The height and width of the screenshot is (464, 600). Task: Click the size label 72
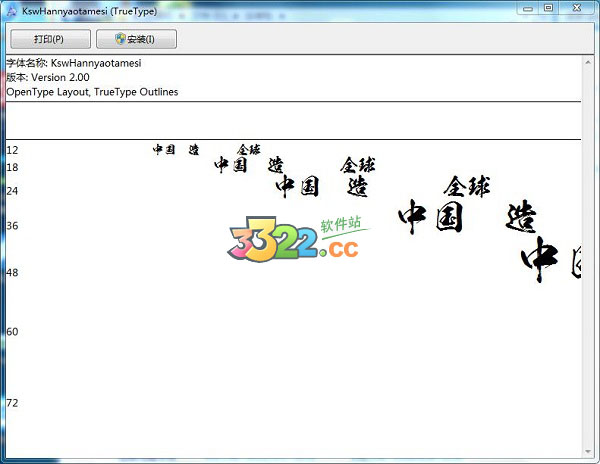click(x=12, y=403)
